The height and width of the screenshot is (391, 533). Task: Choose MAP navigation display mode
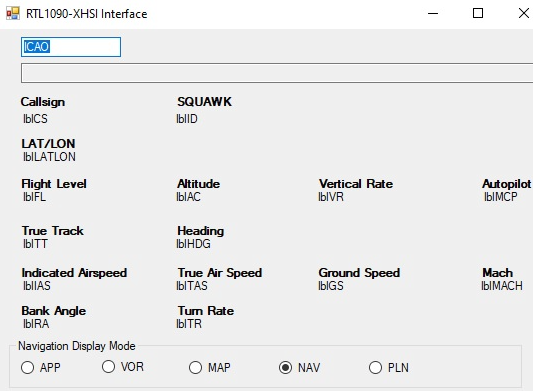210,368
